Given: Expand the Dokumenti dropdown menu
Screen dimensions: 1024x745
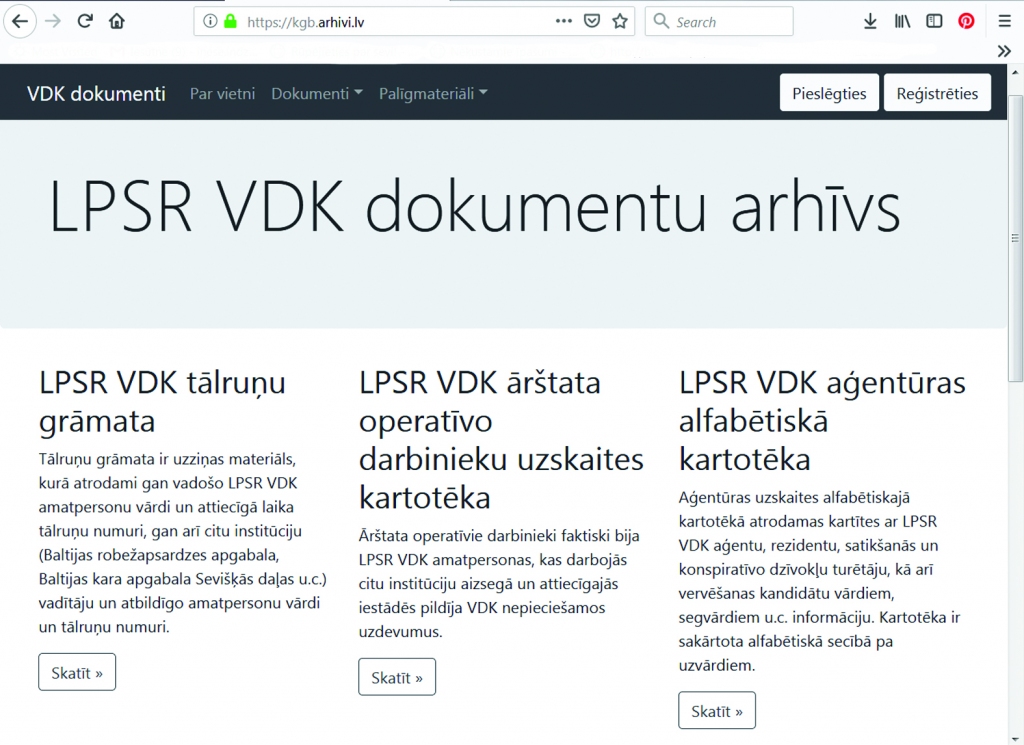Looking at the screenshot, I should pos(317,93).
